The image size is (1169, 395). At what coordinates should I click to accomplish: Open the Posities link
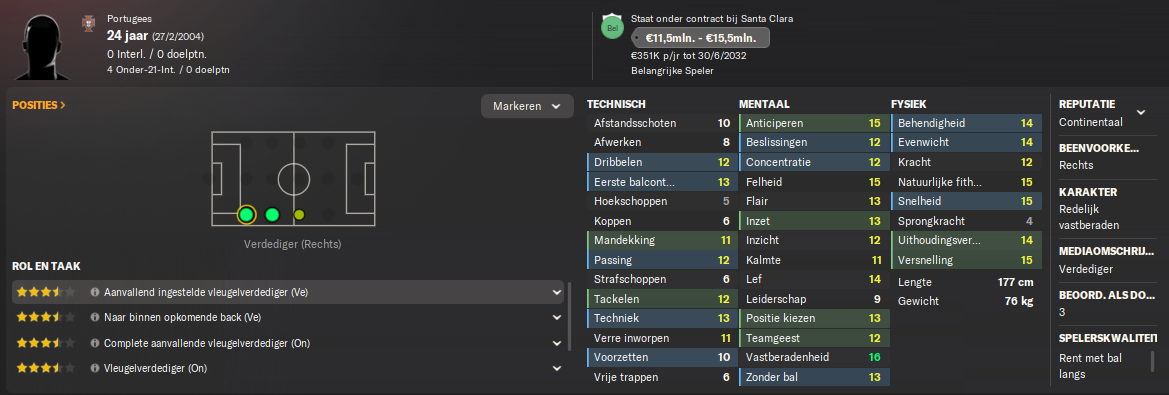39,105
